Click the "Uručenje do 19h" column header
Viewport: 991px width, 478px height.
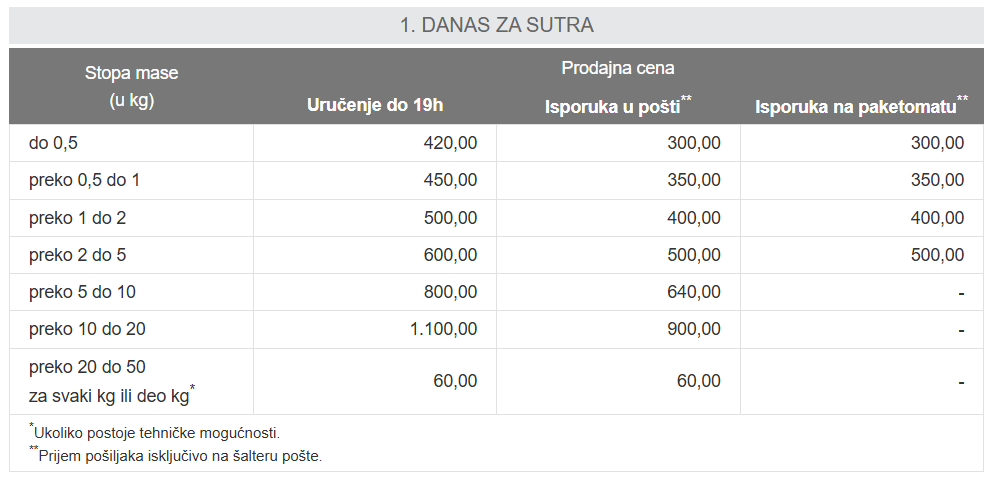click(x=375, y=106)
